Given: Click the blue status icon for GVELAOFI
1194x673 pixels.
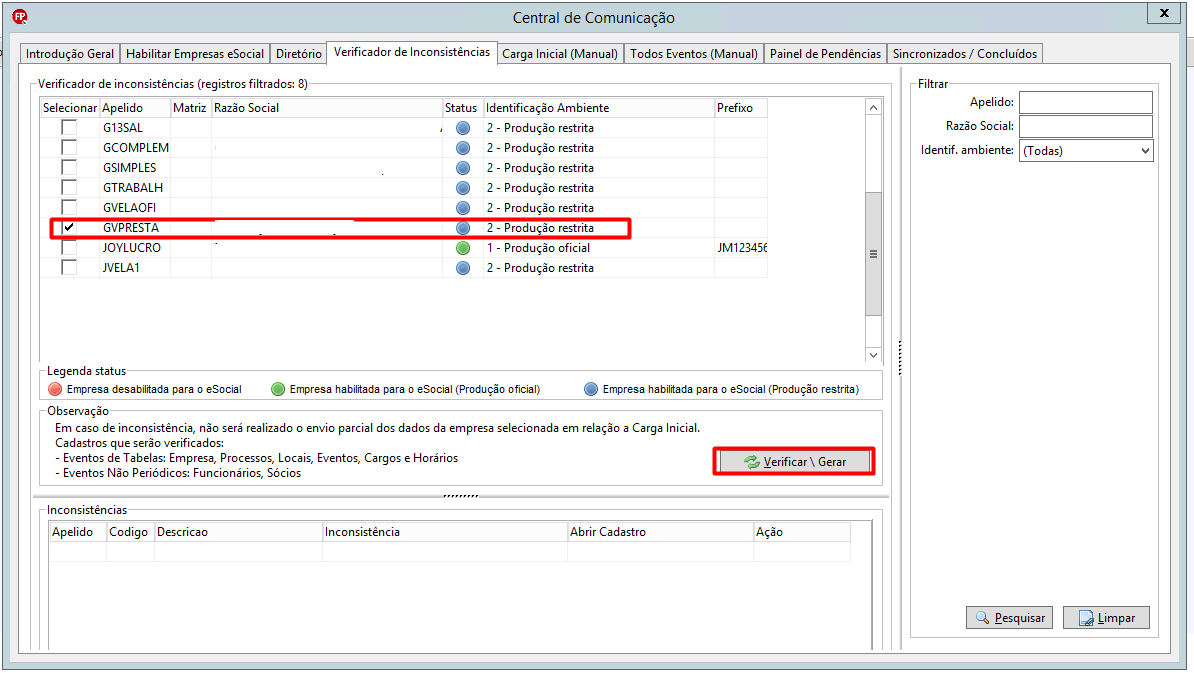Looking at the screenshot, I should coord(463,208).
